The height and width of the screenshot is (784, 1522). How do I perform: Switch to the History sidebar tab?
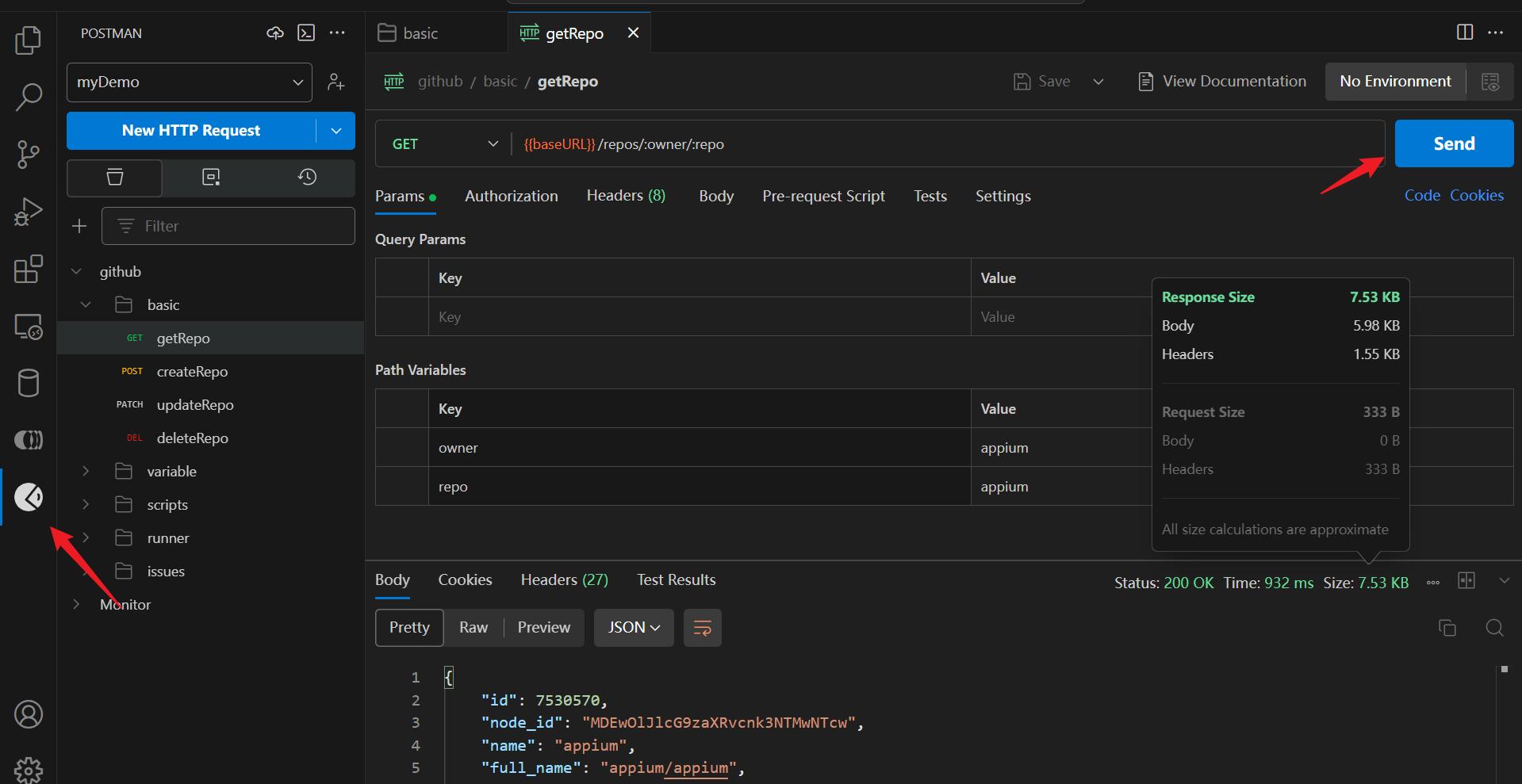[x=307, y=177]
